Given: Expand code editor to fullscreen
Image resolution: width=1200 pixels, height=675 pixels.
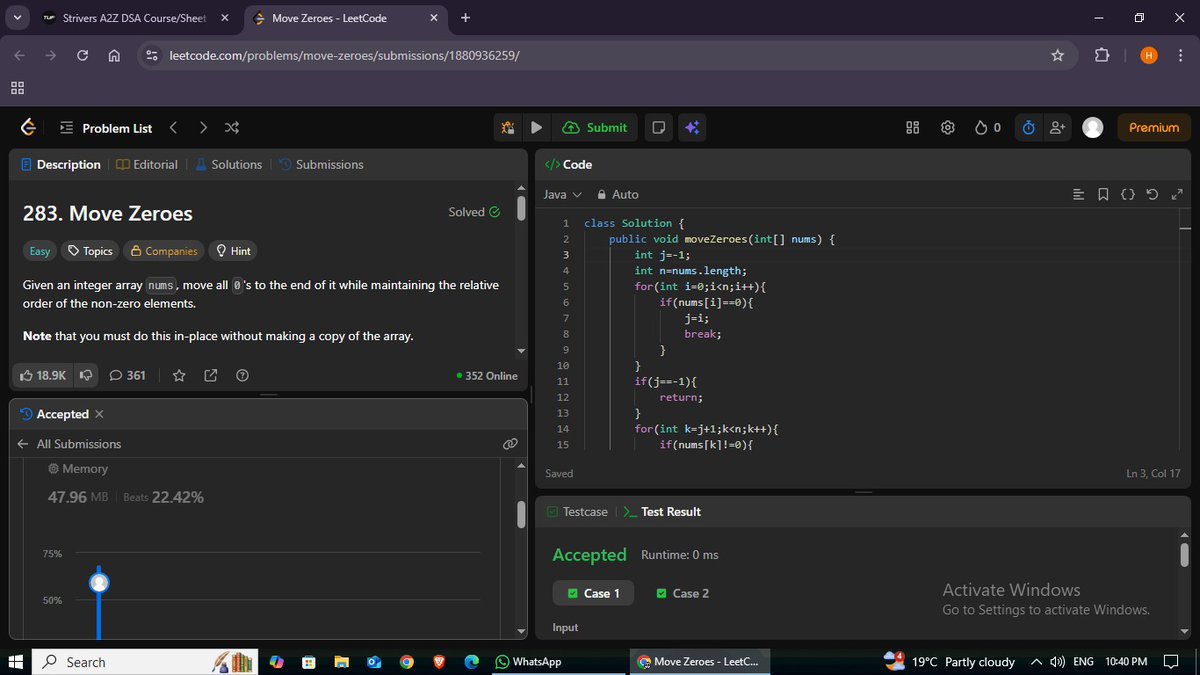Looking at the screenshot, I should 1176,194.
